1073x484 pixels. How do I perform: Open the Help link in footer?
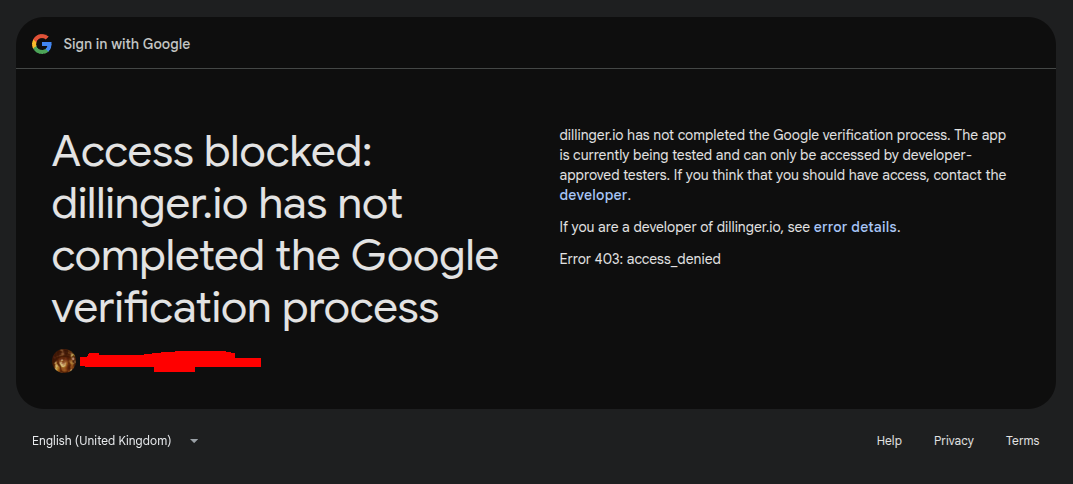[x=889, y=441]
